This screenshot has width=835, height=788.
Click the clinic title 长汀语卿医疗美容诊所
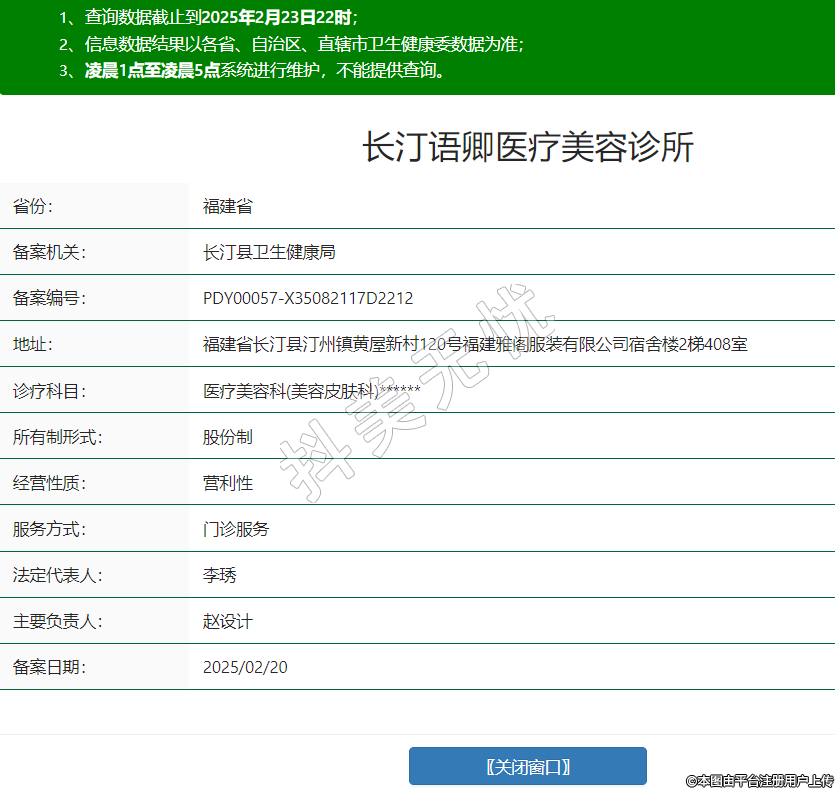[527, 148]
